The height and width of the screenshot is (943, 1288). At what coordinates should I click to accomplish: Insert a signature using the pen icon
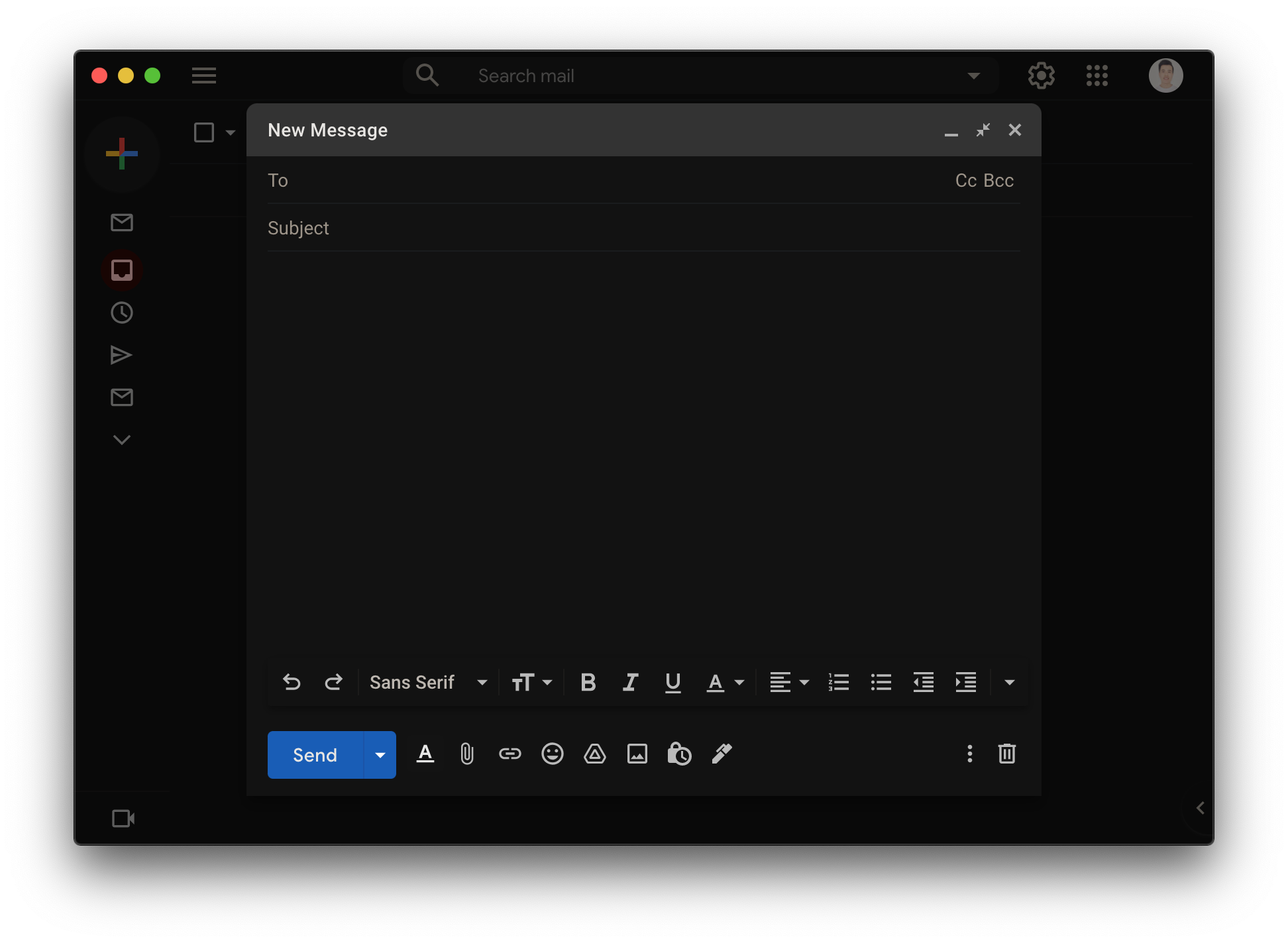[x=722, y=754]
